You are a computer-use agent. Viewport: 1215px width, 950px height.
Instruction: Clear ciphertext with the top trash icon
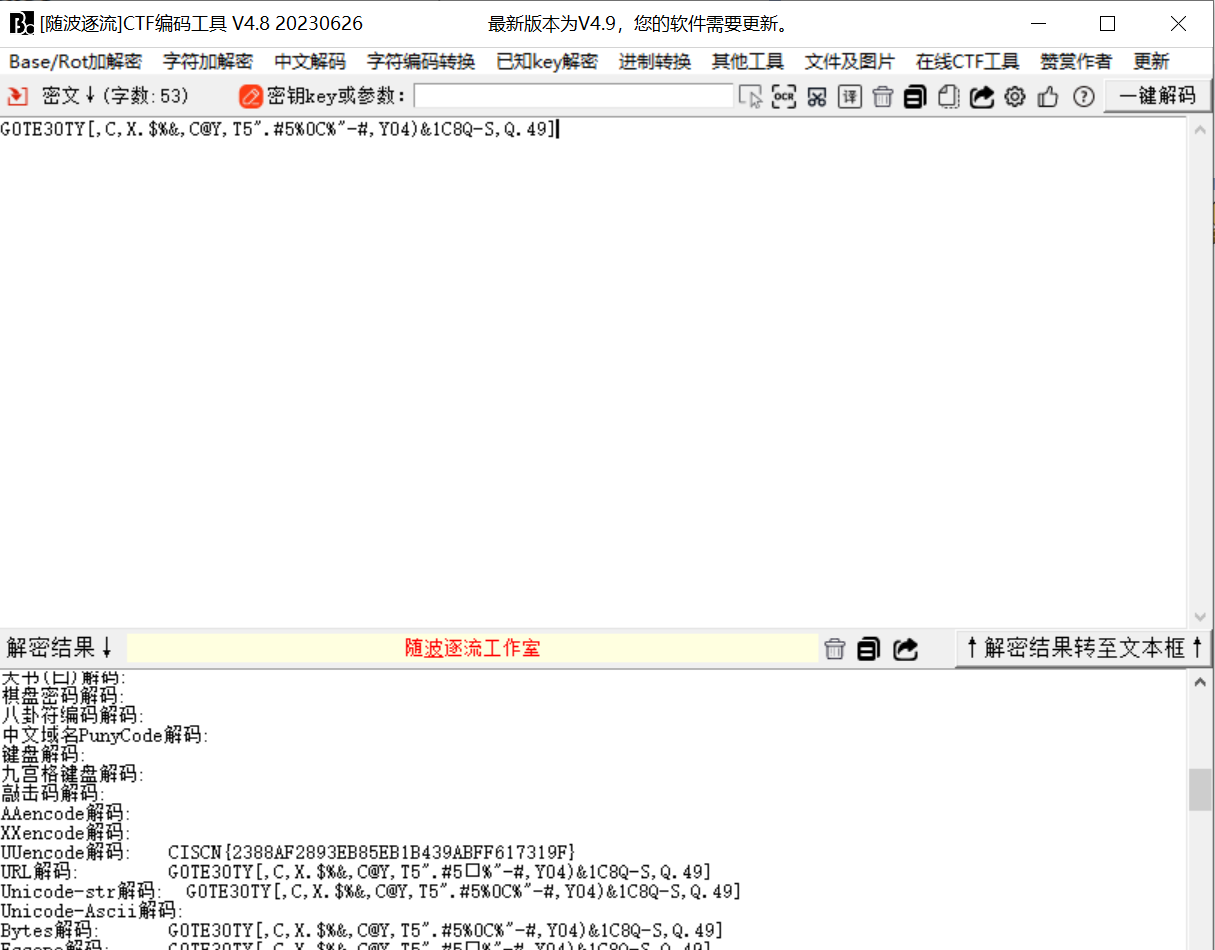pos(883,96)
